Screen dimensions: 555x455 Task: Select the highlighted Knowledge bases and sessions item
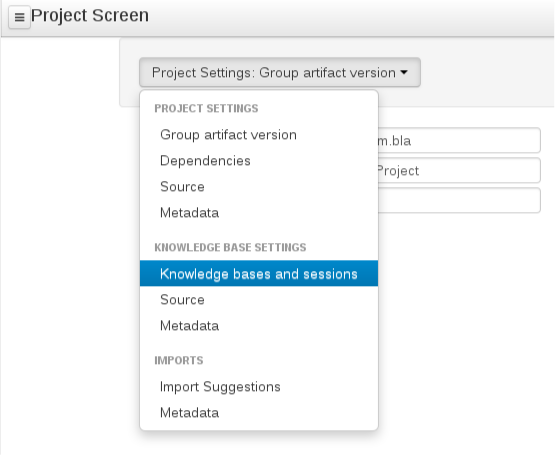pos(259,273)
